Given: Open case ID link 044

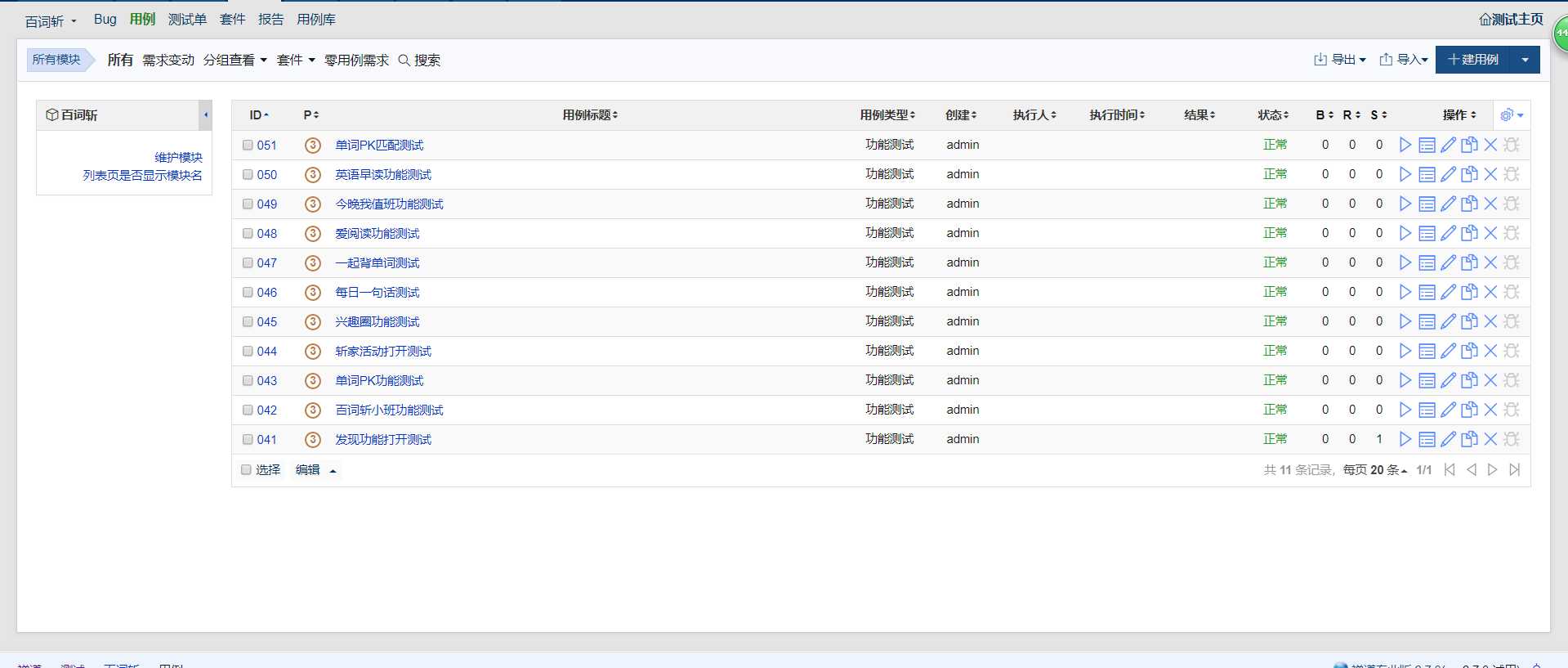Looking at the screenshot, I should tap(267, 351).
